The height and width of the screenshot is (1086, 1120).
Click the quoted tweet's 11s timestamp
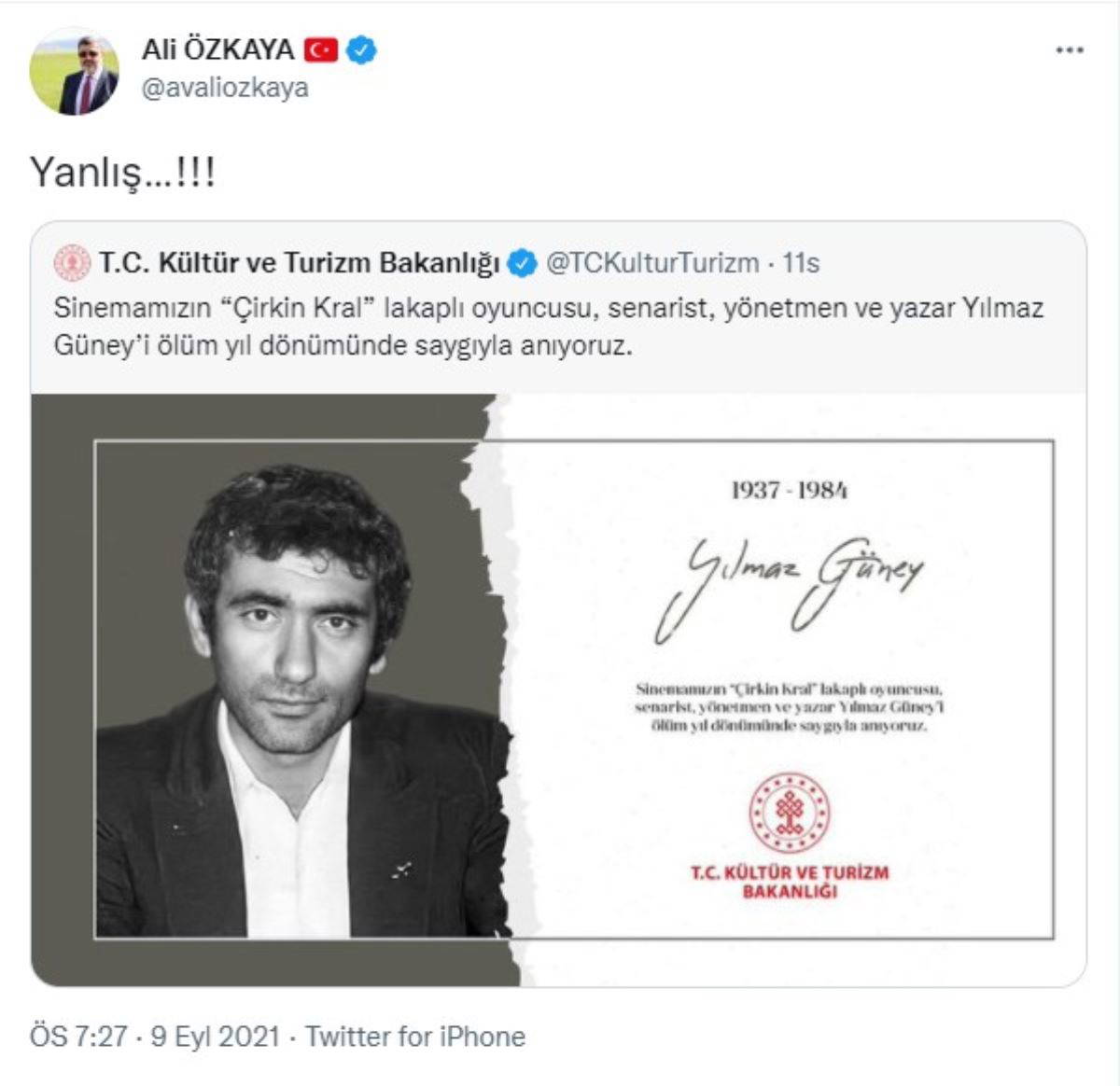click(x=801, y=264)
